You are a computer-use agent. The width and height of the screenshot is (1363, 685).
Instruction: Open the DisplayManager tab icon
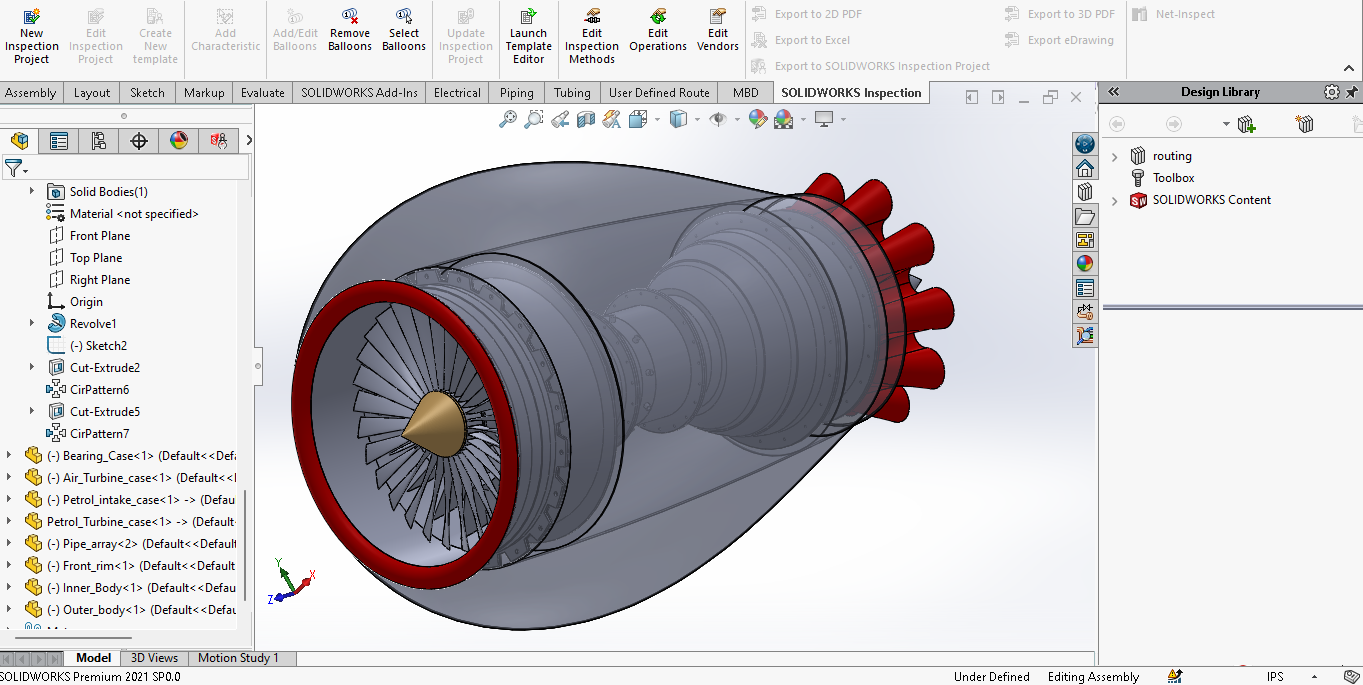click(178, 141)
